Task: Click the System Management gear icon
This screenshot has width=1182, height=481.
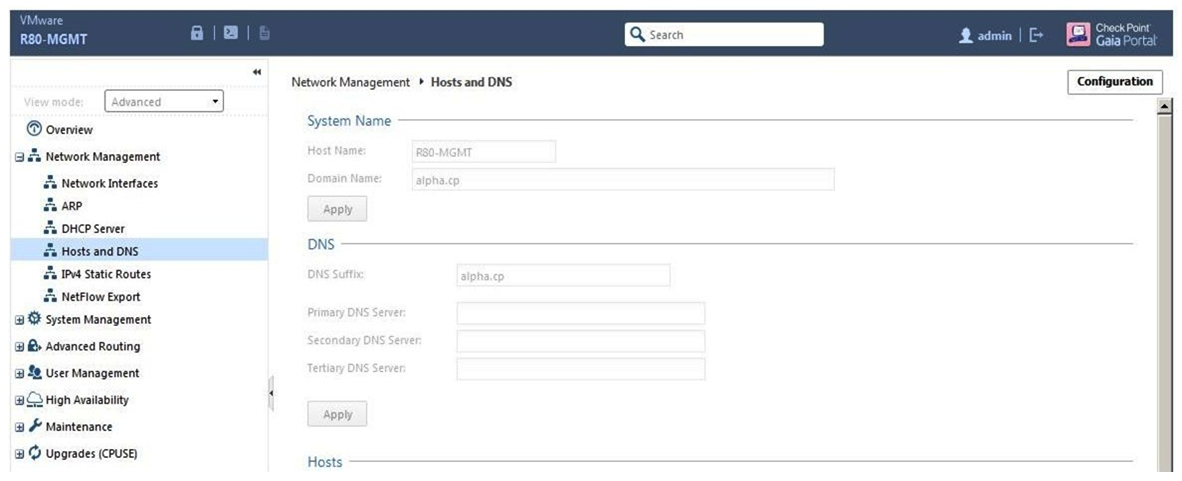Action: tap(34, 319)
